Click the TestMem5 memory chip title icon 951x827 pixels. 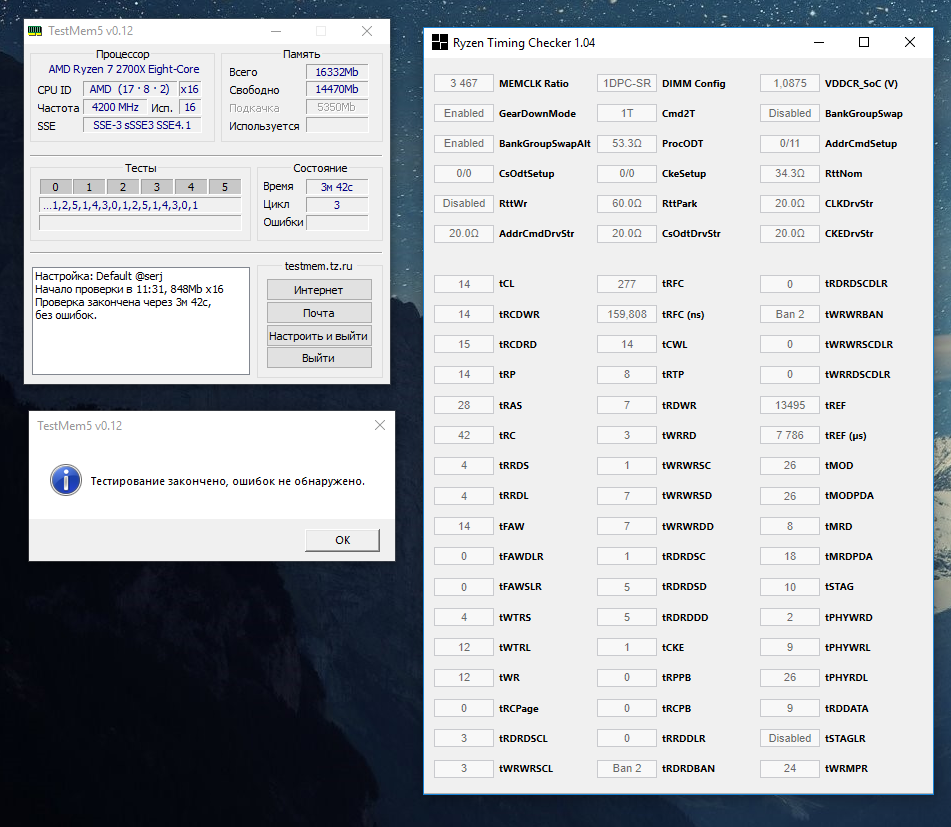(35, 31)
